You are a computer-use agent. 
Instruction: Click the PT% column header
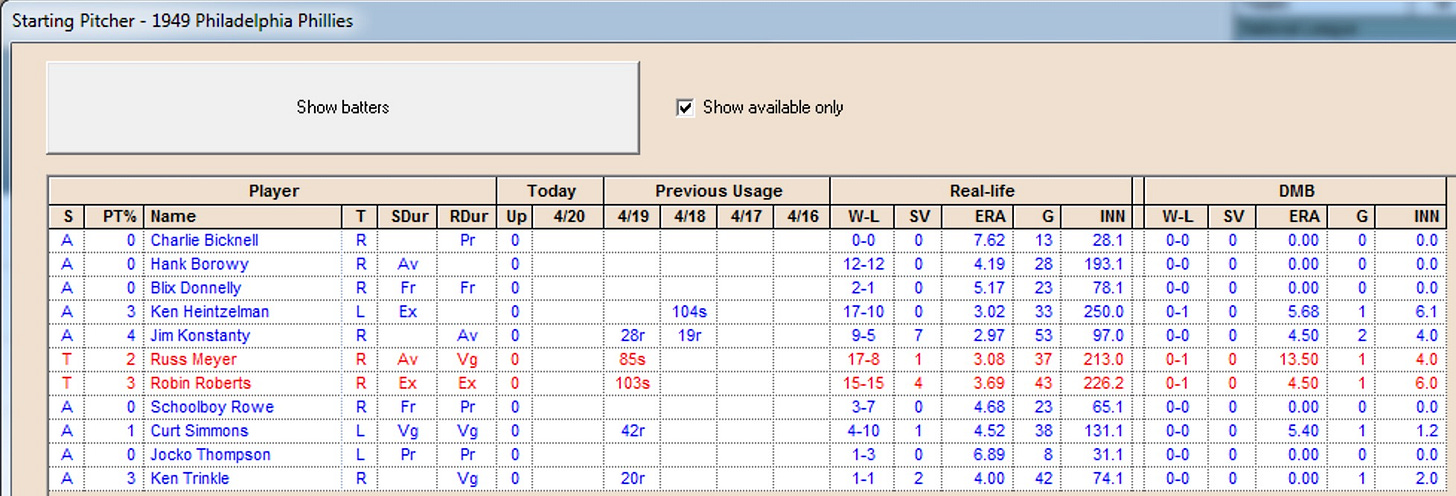point(116,216)
